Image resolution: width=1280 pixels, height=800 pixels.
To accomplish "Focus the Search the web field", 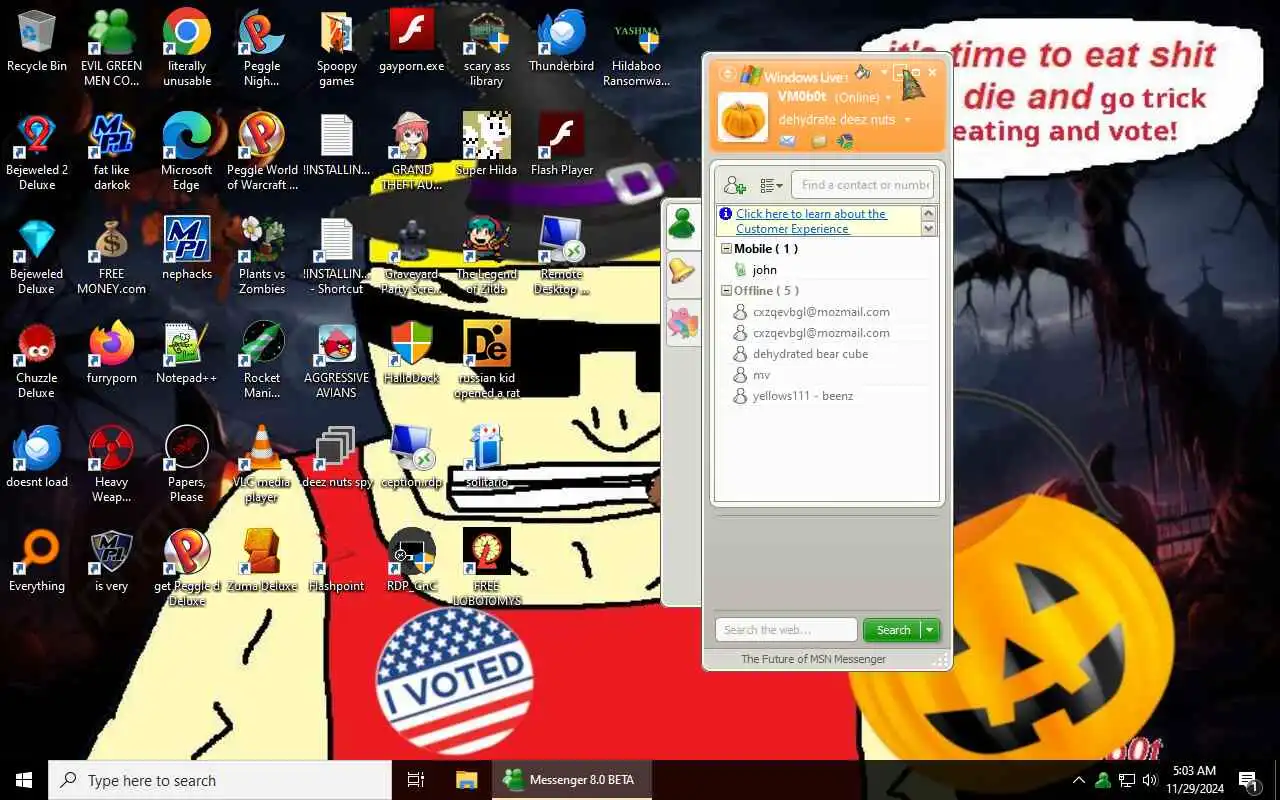I will click(x=786, y=630).
